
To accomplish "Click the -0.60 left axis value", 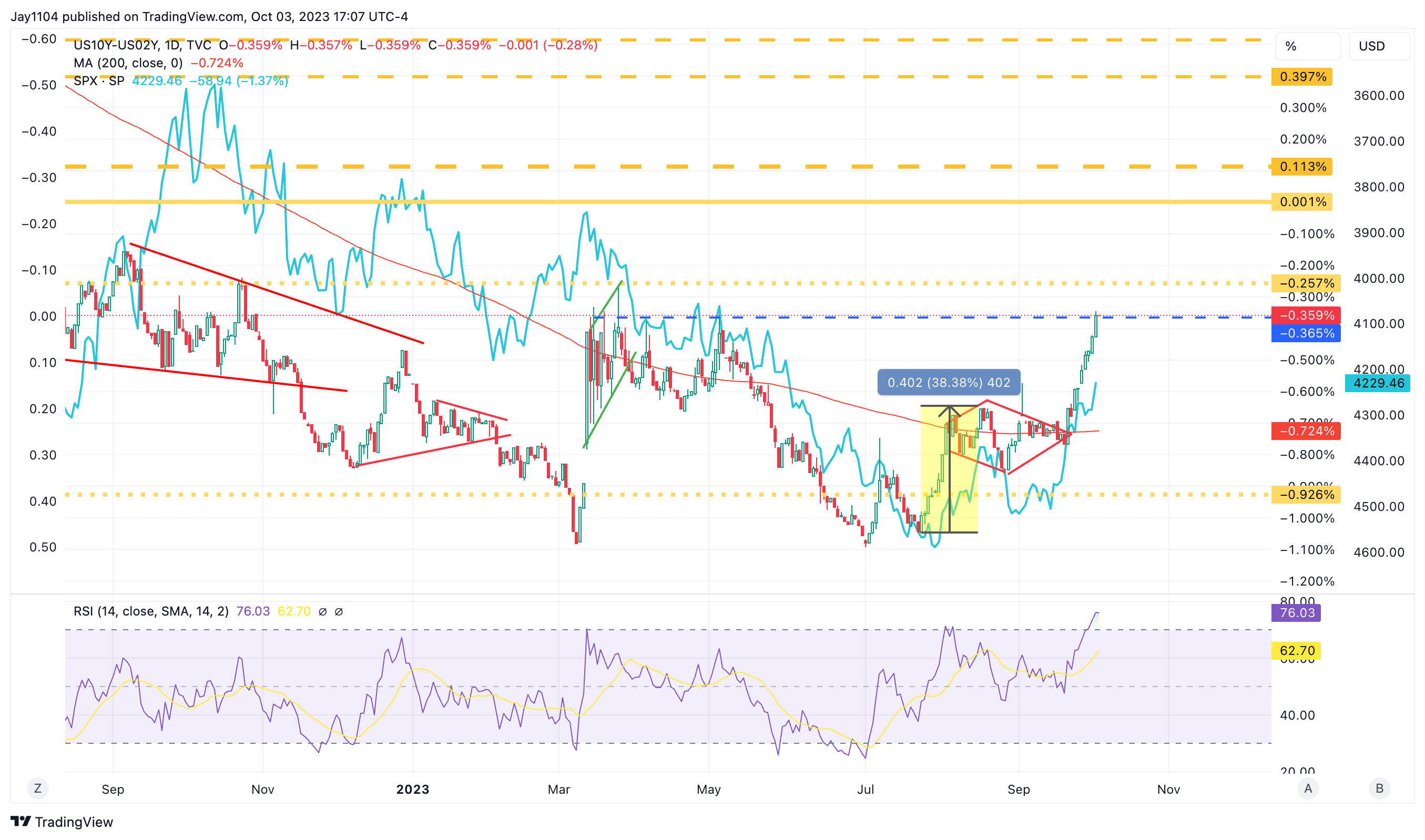I will point(39,39).
